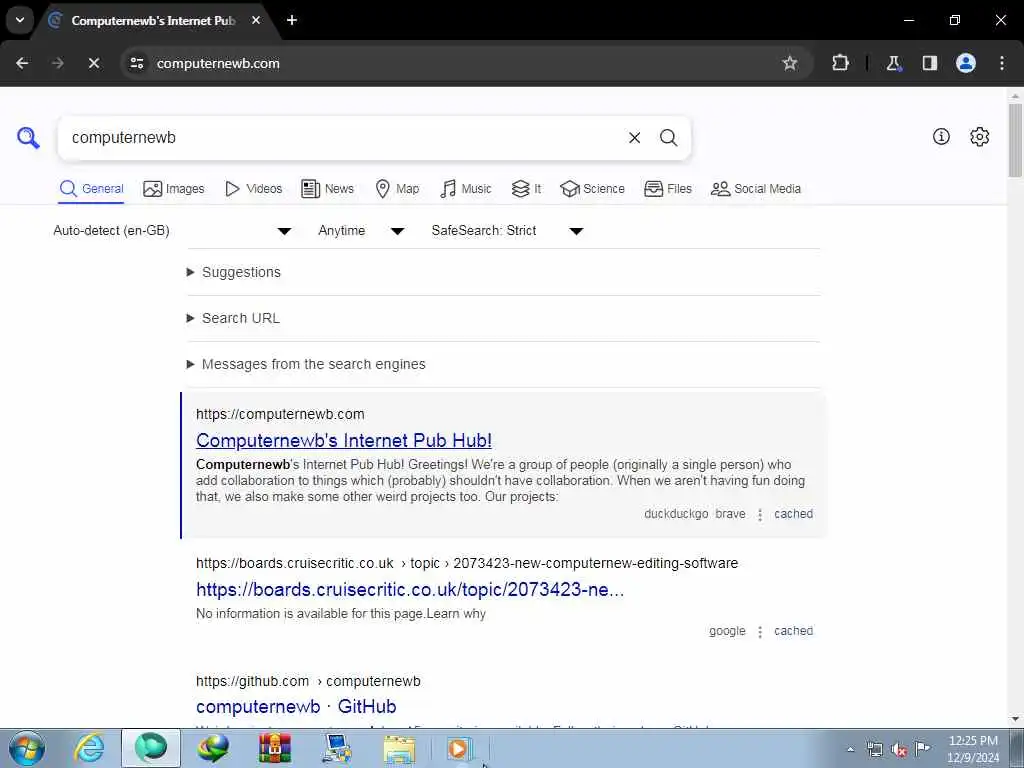Screen dimensions: 1024x768
Task: Click the https://computernewb.com result URL text
Action: [x=280, y=414]
